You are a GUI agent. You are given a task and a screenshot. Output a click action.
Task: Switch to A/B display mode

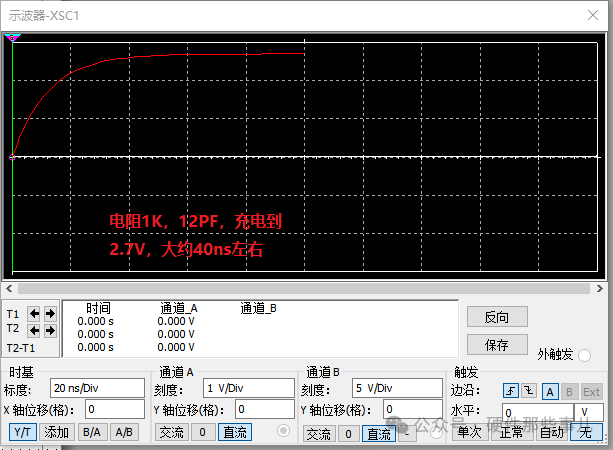[124, 432]
